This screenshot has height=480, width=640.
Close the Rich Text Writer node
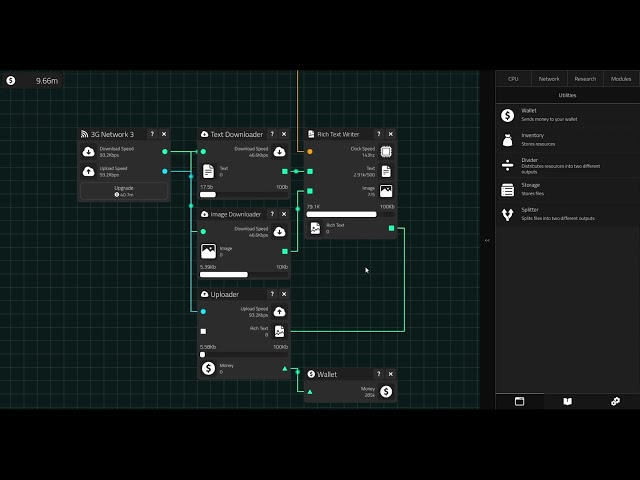tap(391, 134)
